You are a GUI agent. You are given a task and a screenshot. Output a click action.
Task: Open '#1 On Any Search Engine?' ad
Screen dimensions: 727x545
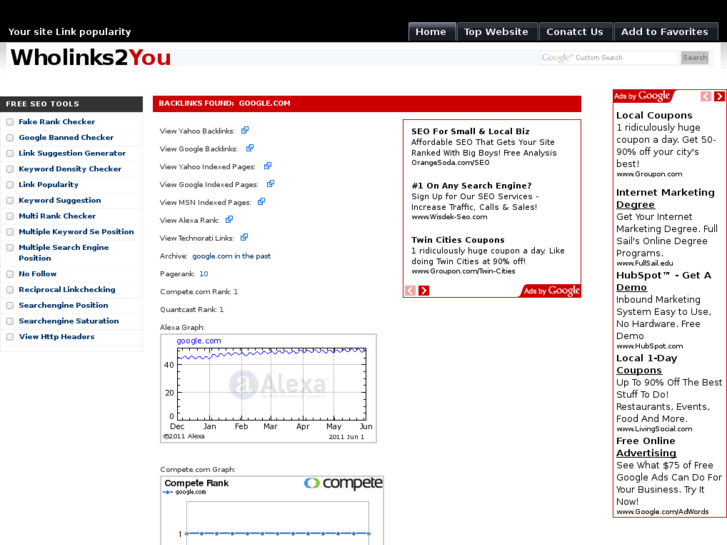472,186
